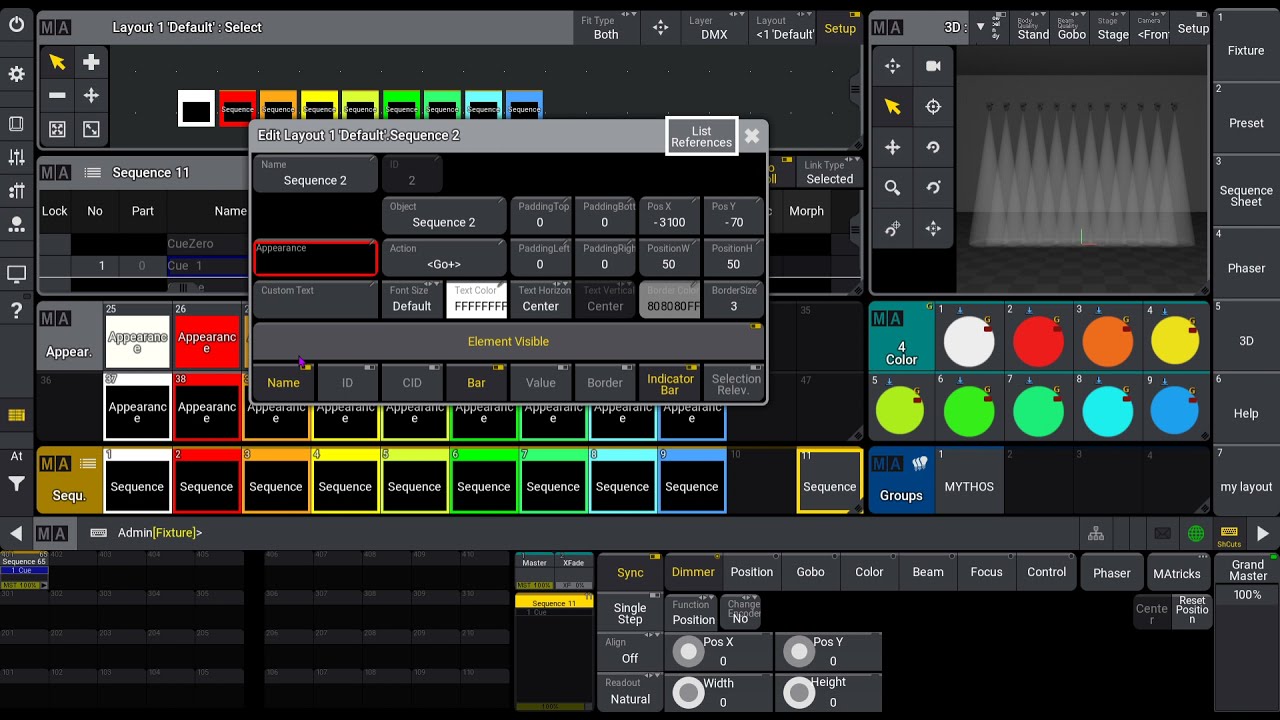The height and width of the screenshot is (720, 1280).
Task: Click the MA logo of Sequence 11 window
Action: pyautogui.click(x=56, y=173)
